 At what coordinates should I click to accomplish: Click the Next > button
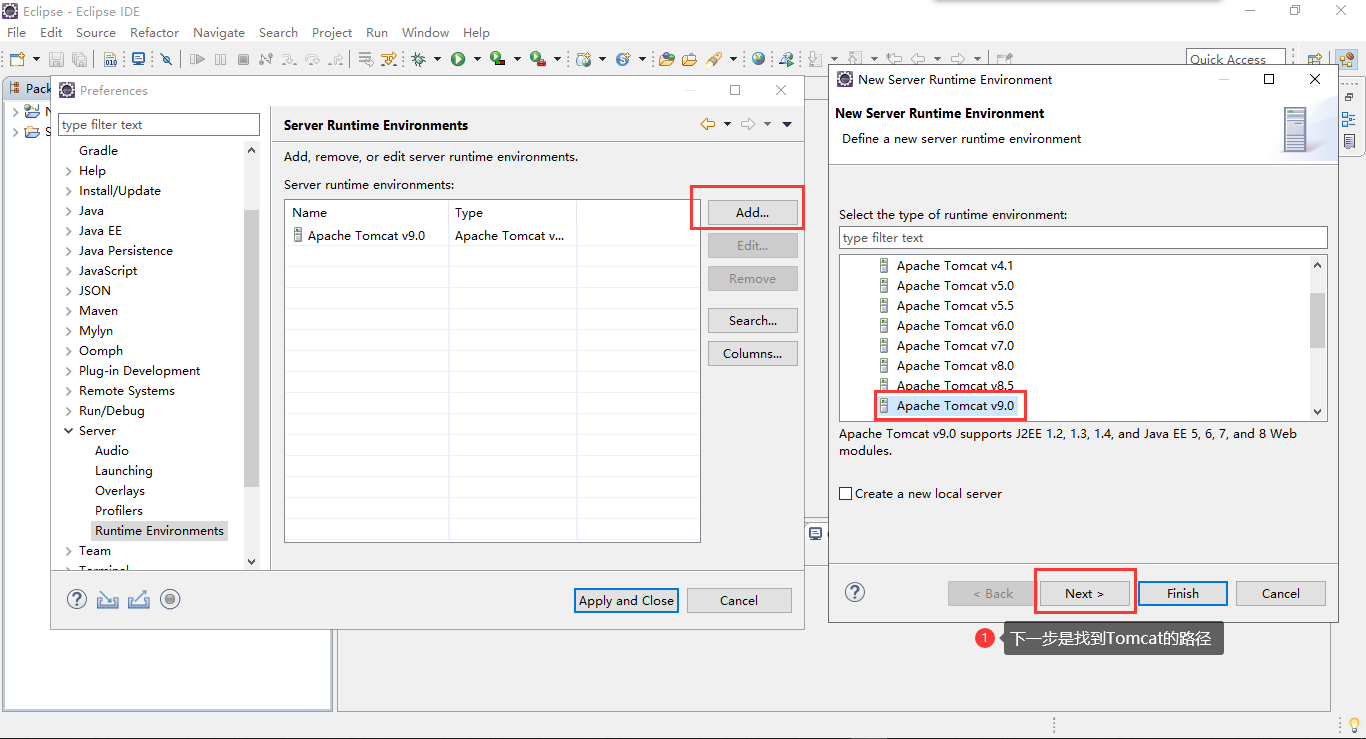click(x=1084, y=593)
